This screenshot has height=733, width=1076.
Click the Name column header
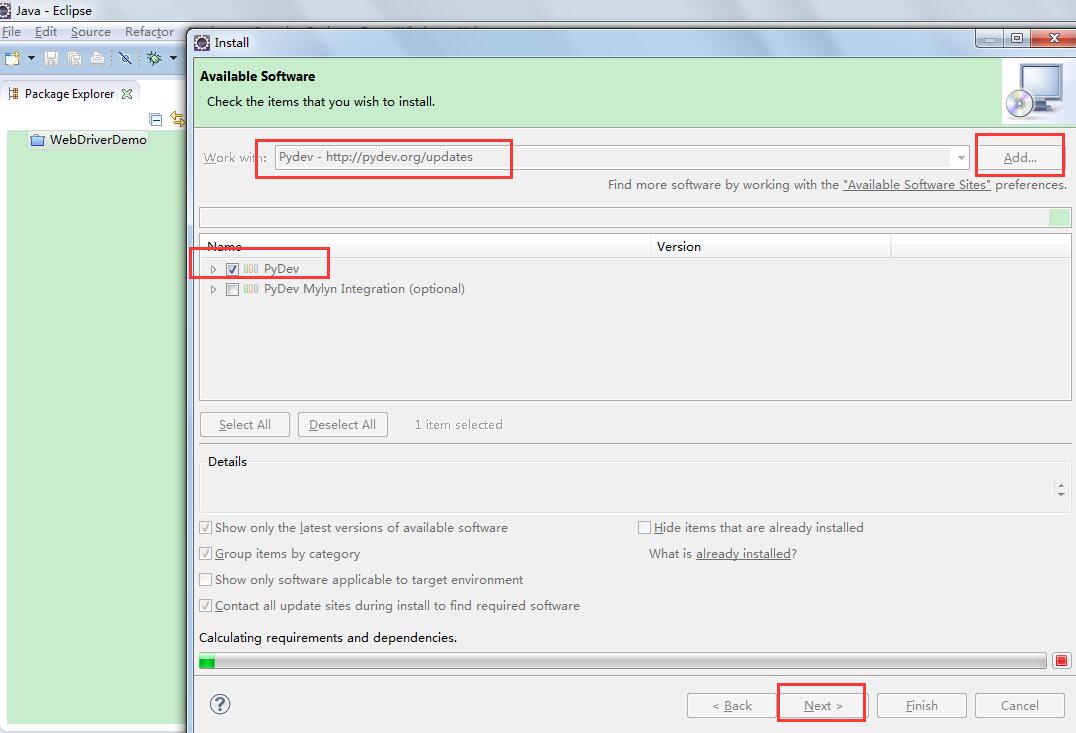(x=425, y=246)
